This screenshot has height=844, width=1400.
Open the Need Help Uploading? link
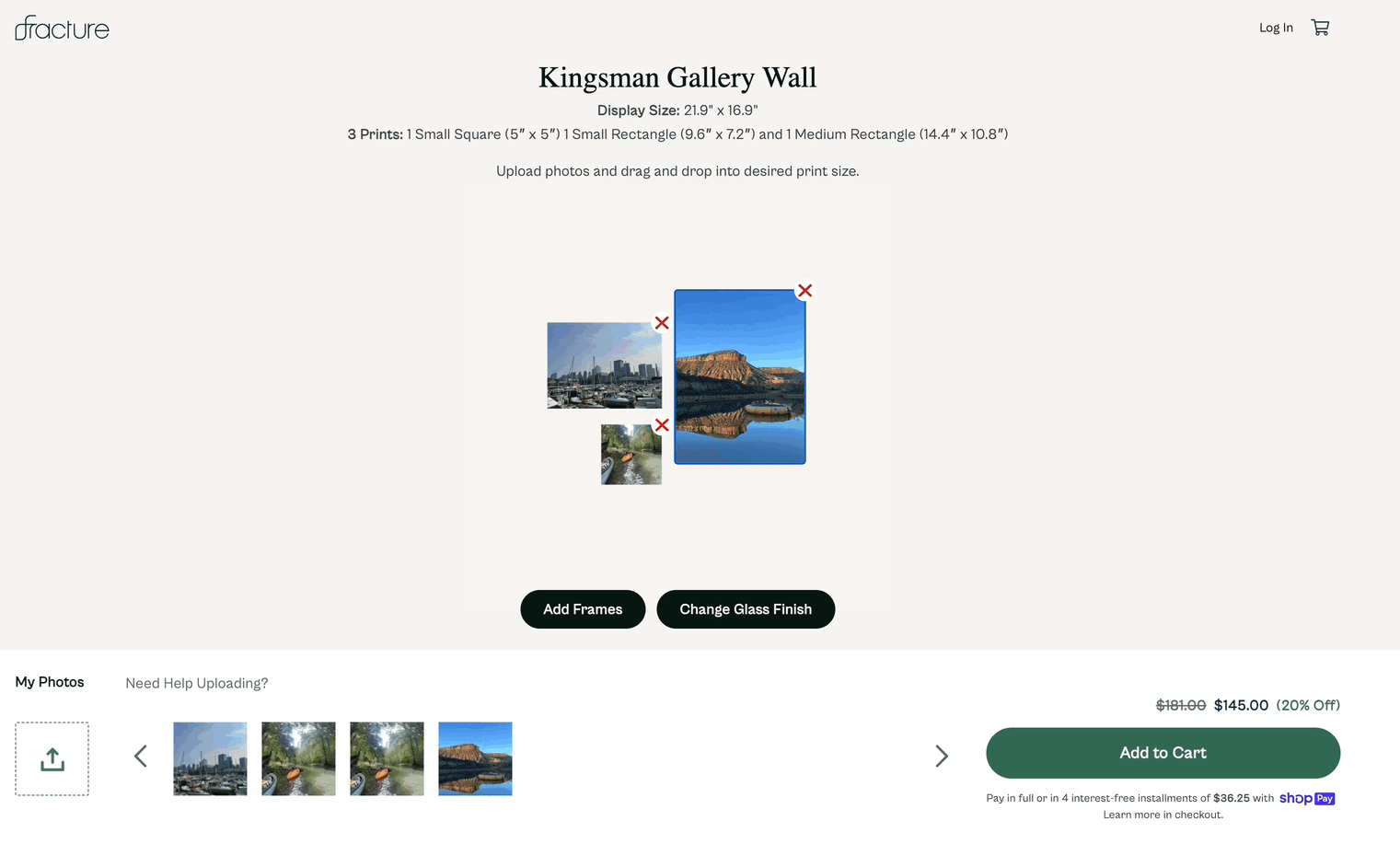point(197,683)
